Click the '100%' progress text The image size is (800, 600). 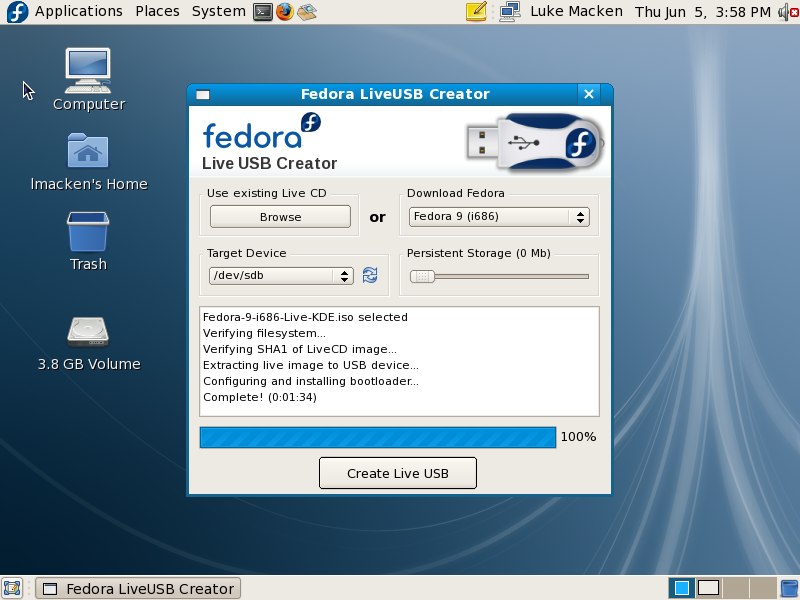tap(578, 437)
